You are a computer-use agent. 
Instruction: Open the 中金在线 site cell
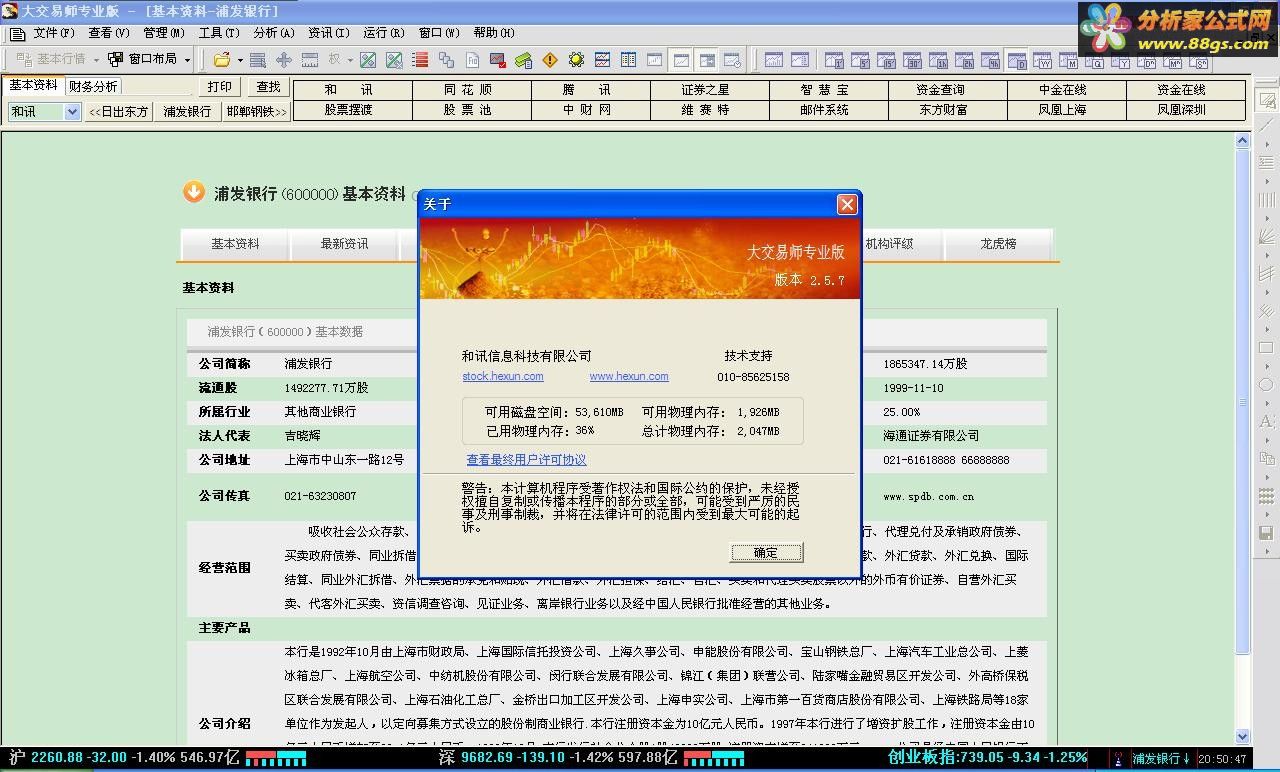coord(1062,90)
